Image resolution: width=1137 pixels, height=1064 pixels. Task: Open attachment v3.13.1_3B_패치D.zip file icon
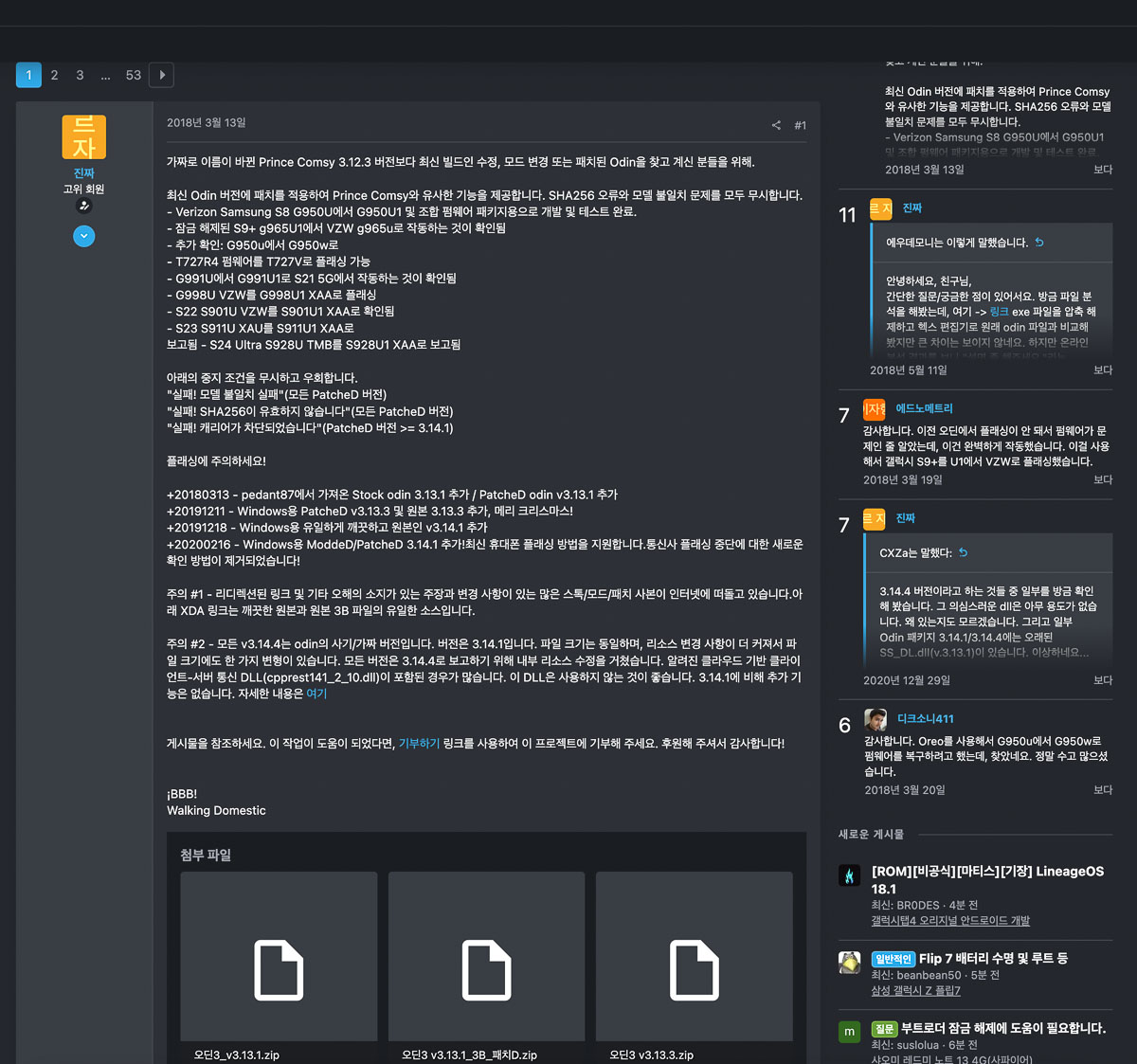coord(486,970)
